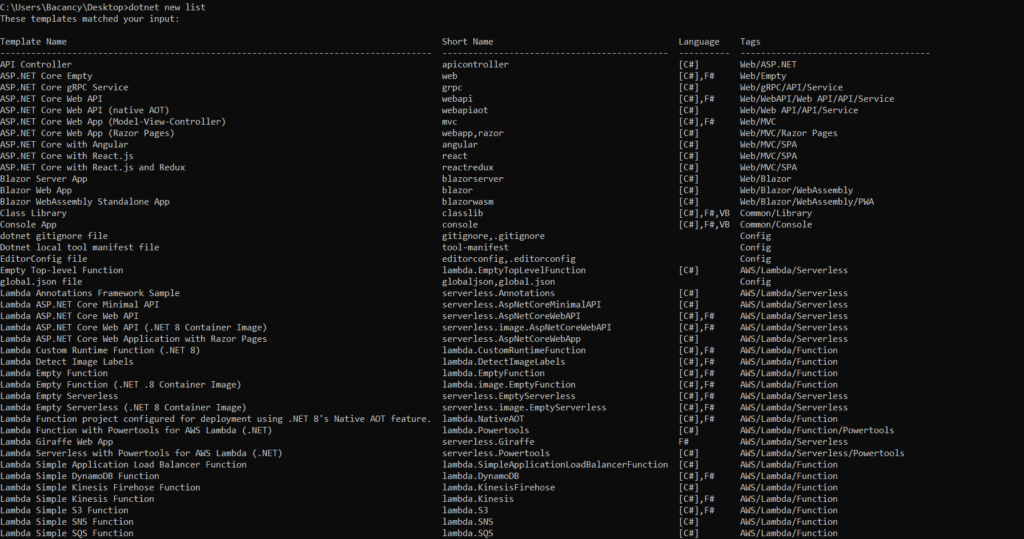Click the 'mvc' short name
1024x539 pixels.
pos(449,122)
